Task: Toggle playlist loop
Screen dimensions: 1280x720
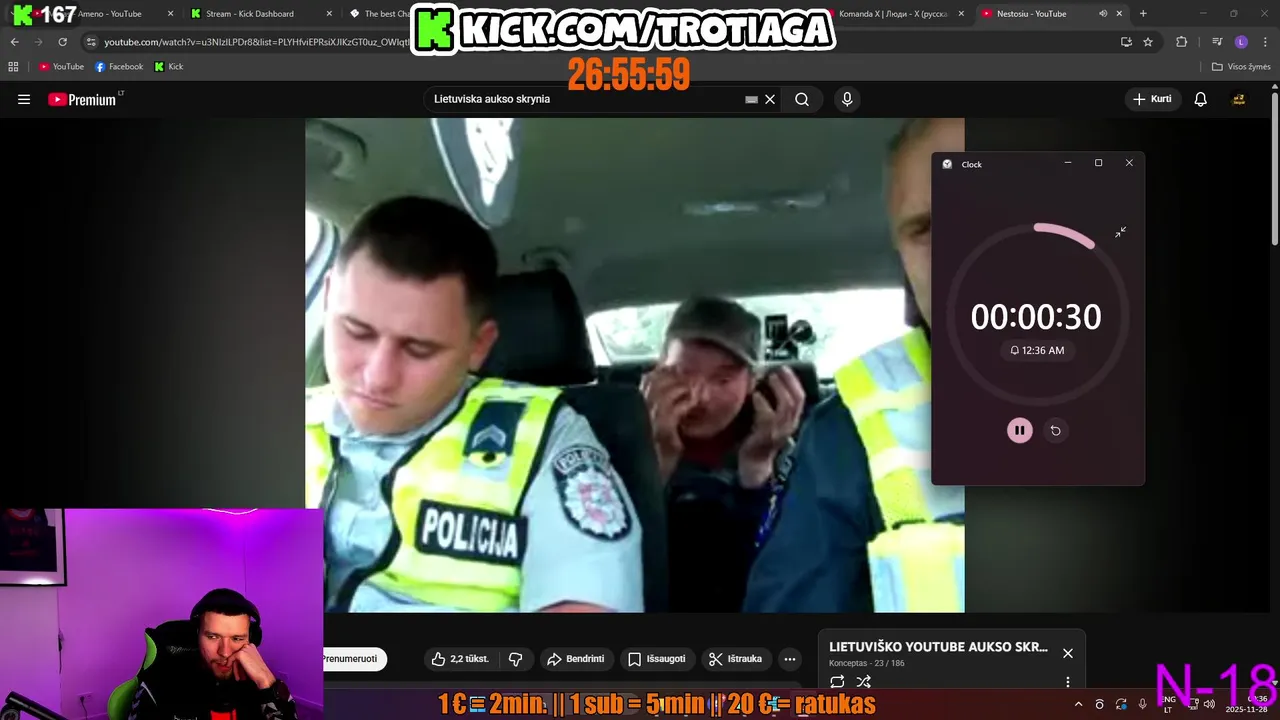Action: click(837, 682)
